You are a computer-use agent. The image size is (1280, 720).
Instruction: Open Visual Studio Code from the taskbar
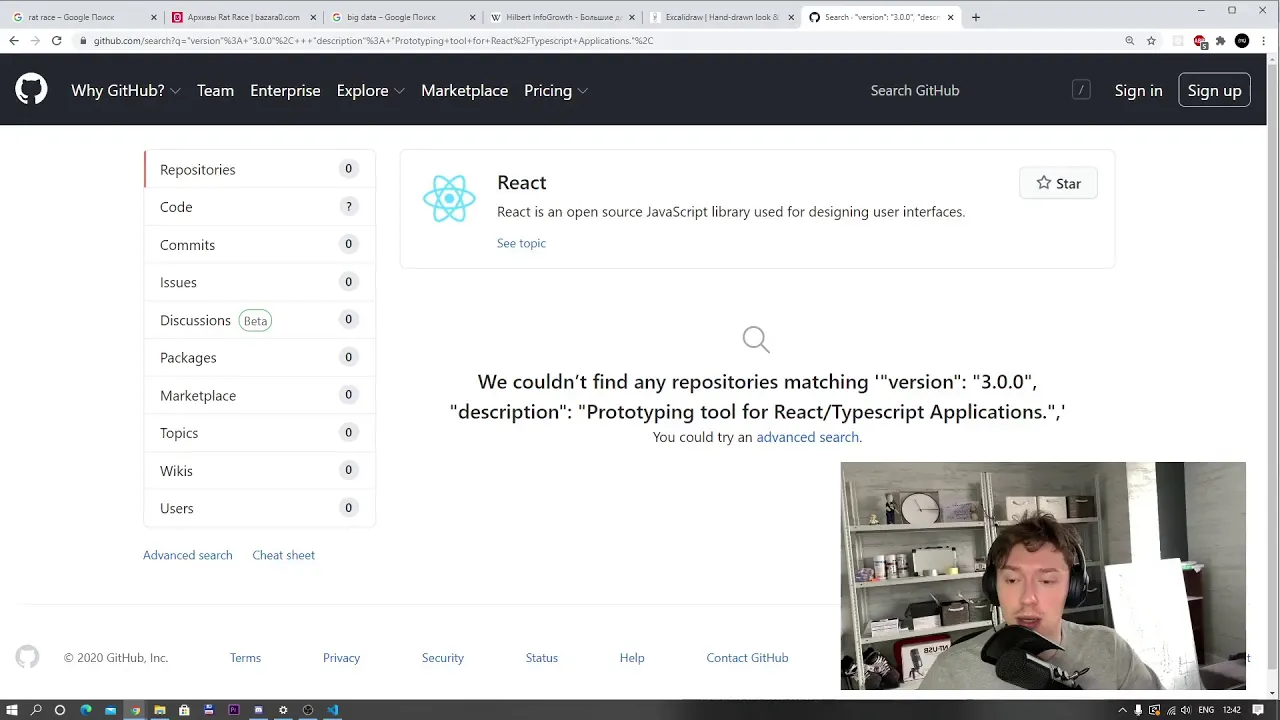tap(332, 710)
